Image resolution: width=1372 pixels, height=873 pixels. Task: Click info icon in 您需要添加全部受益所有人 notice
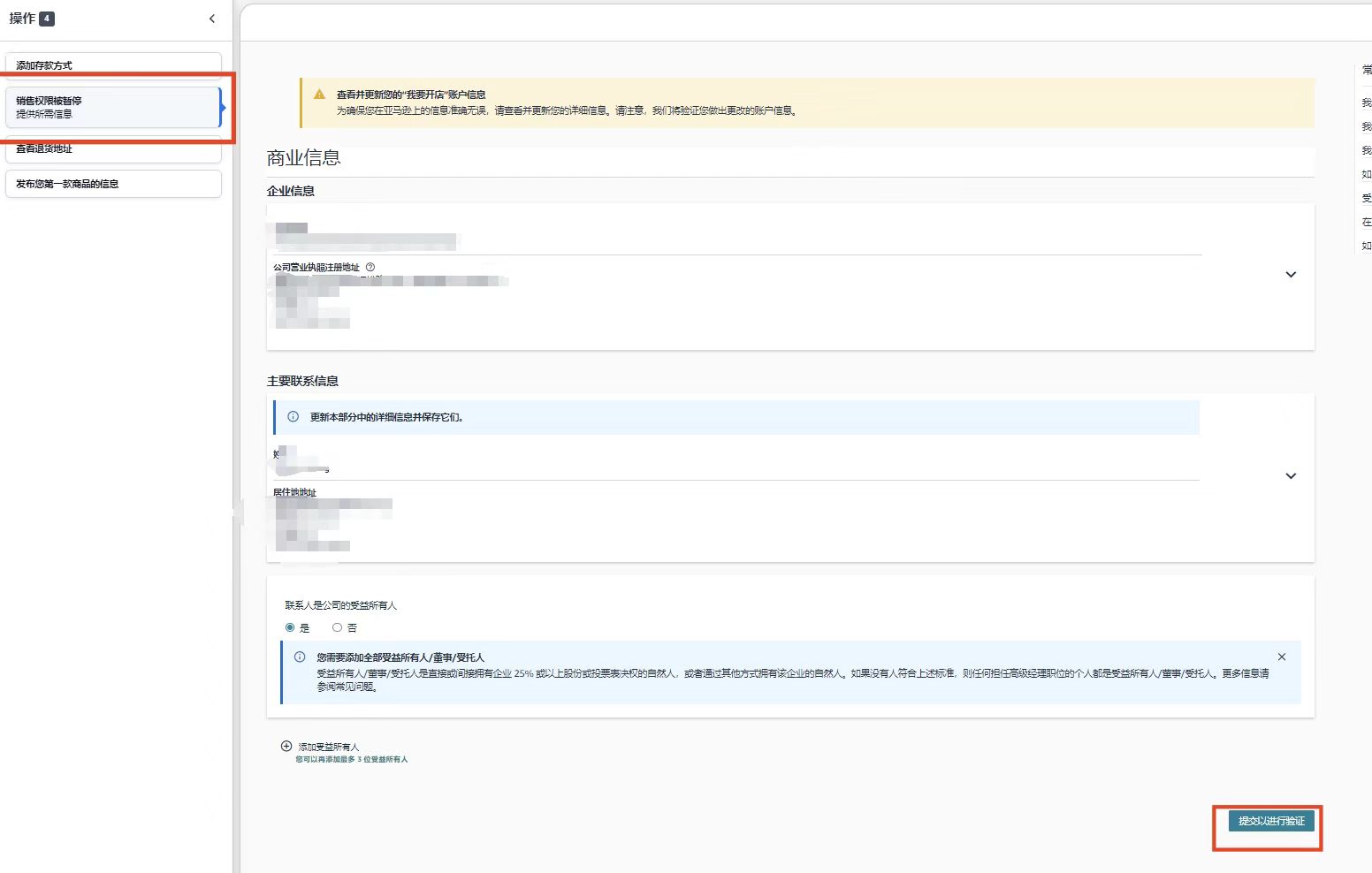click(300, 657)
